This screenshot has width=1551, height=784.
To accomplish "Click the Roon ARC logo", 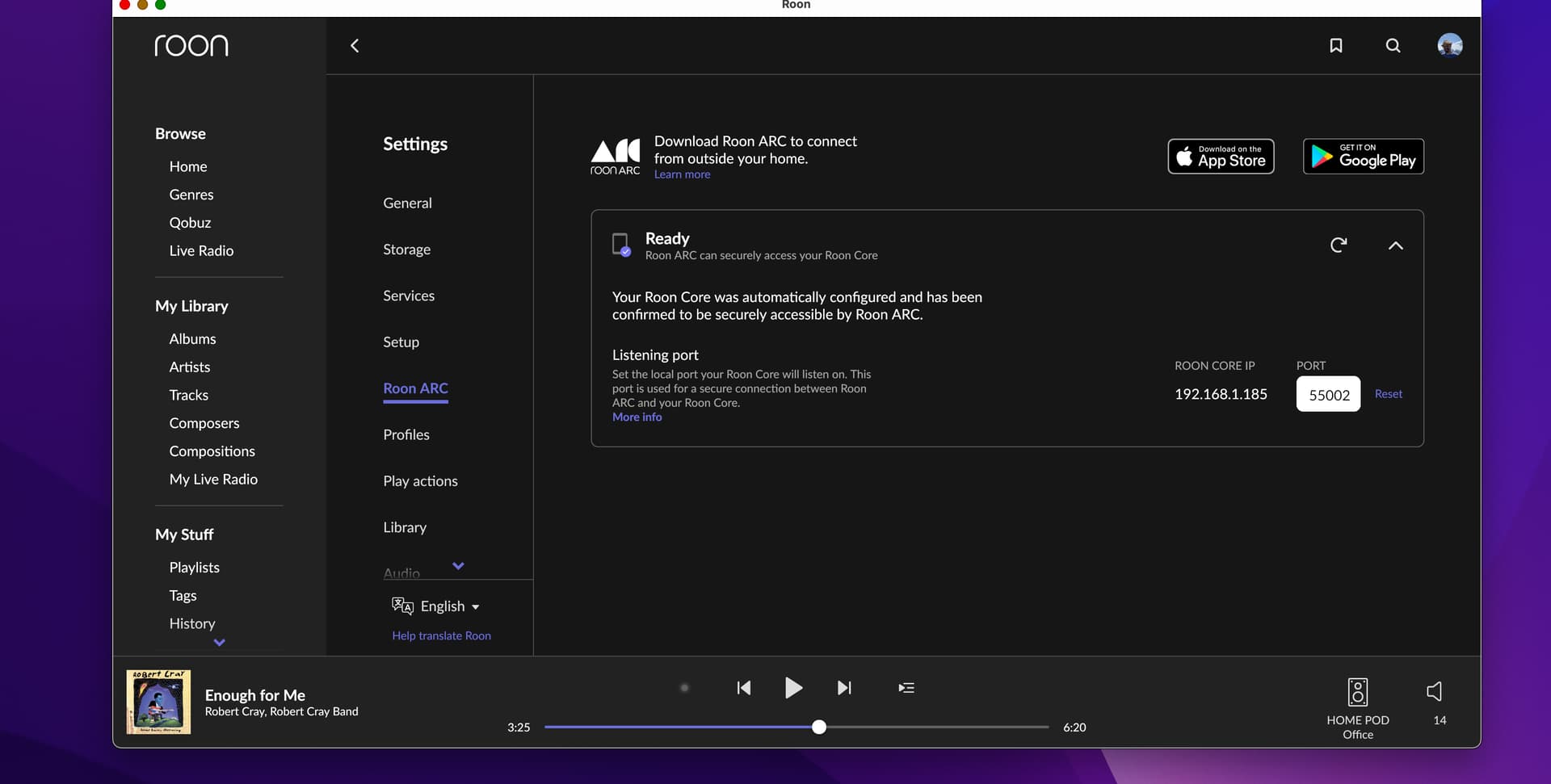I will [x=616, y=157].
